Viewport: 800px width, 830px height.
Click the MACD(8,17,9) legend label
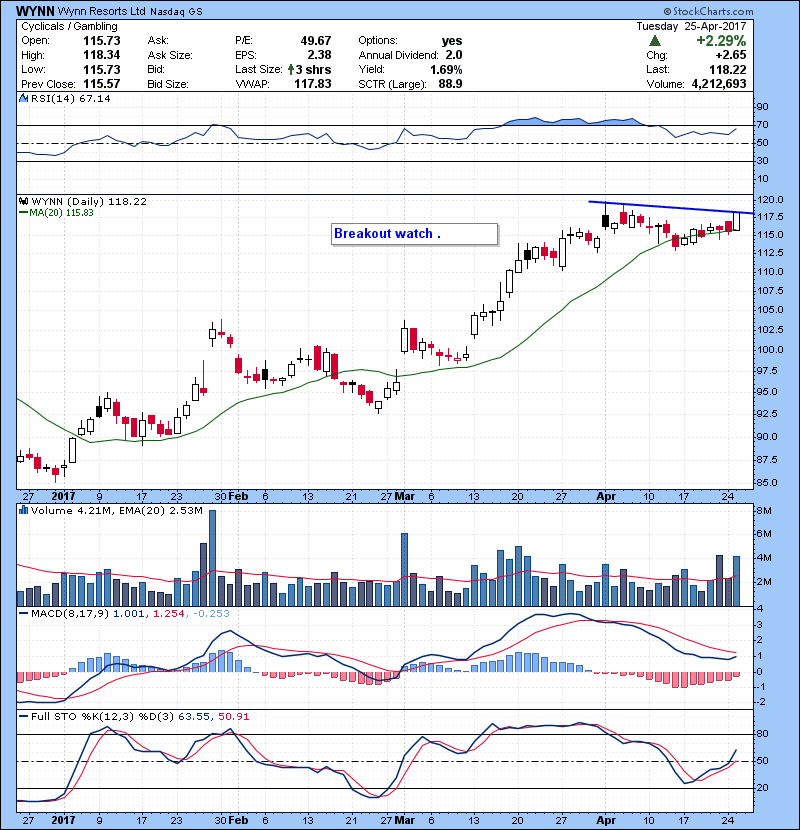[70, 614]
